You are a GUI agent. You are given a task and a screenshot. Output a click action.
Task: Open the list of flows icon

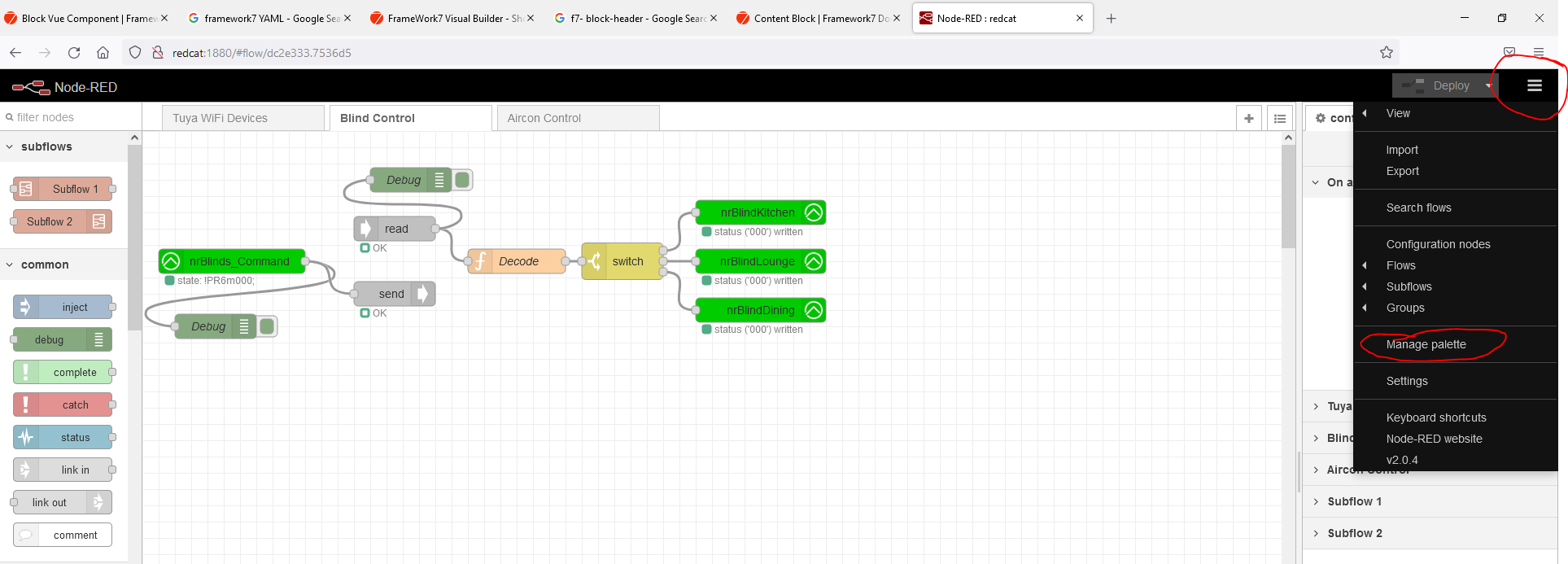click(x=1280, y=118)
